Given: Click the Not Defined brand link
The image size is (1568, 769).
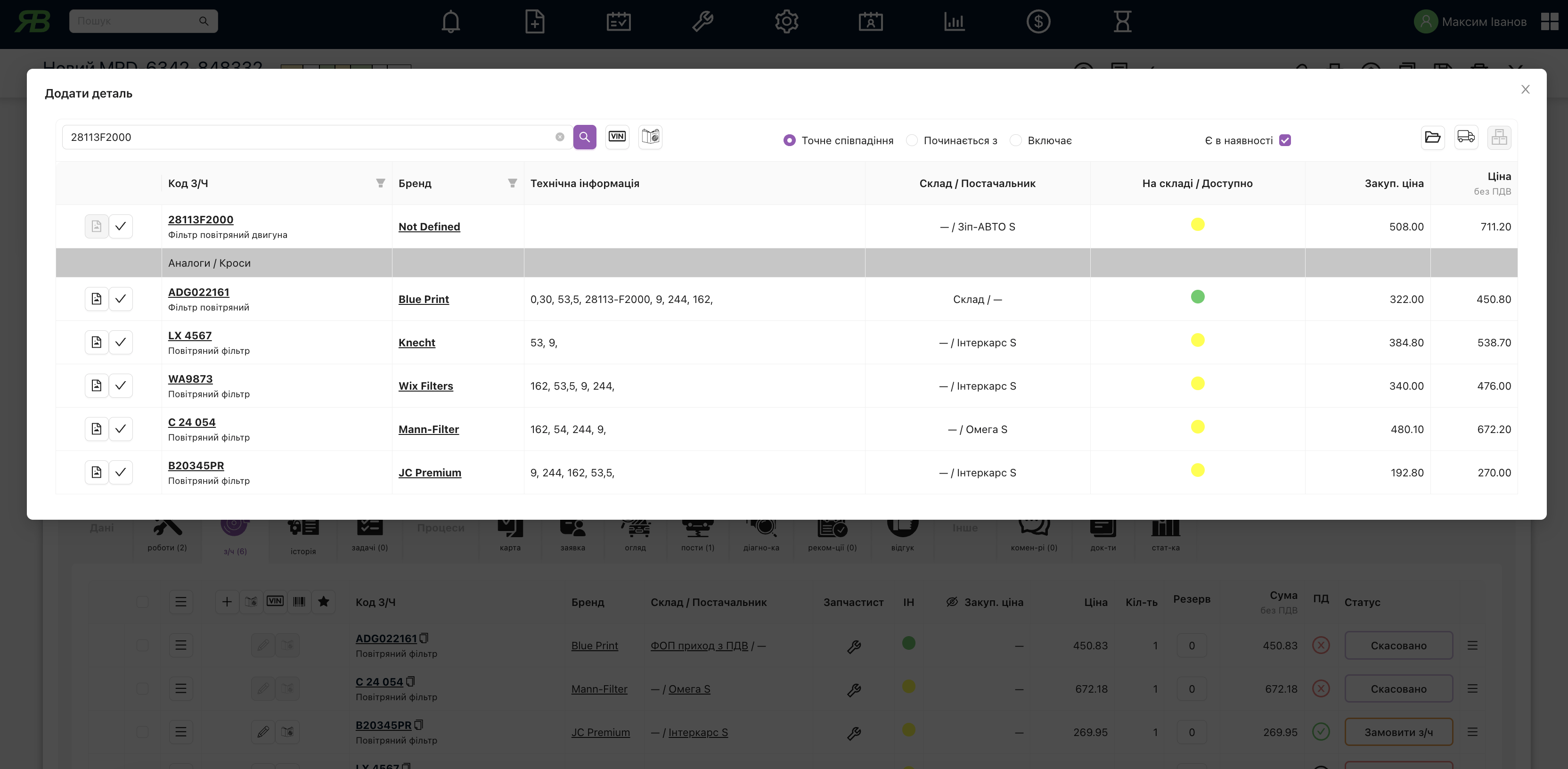Looking at the screenshot, I should coord(429,227).
